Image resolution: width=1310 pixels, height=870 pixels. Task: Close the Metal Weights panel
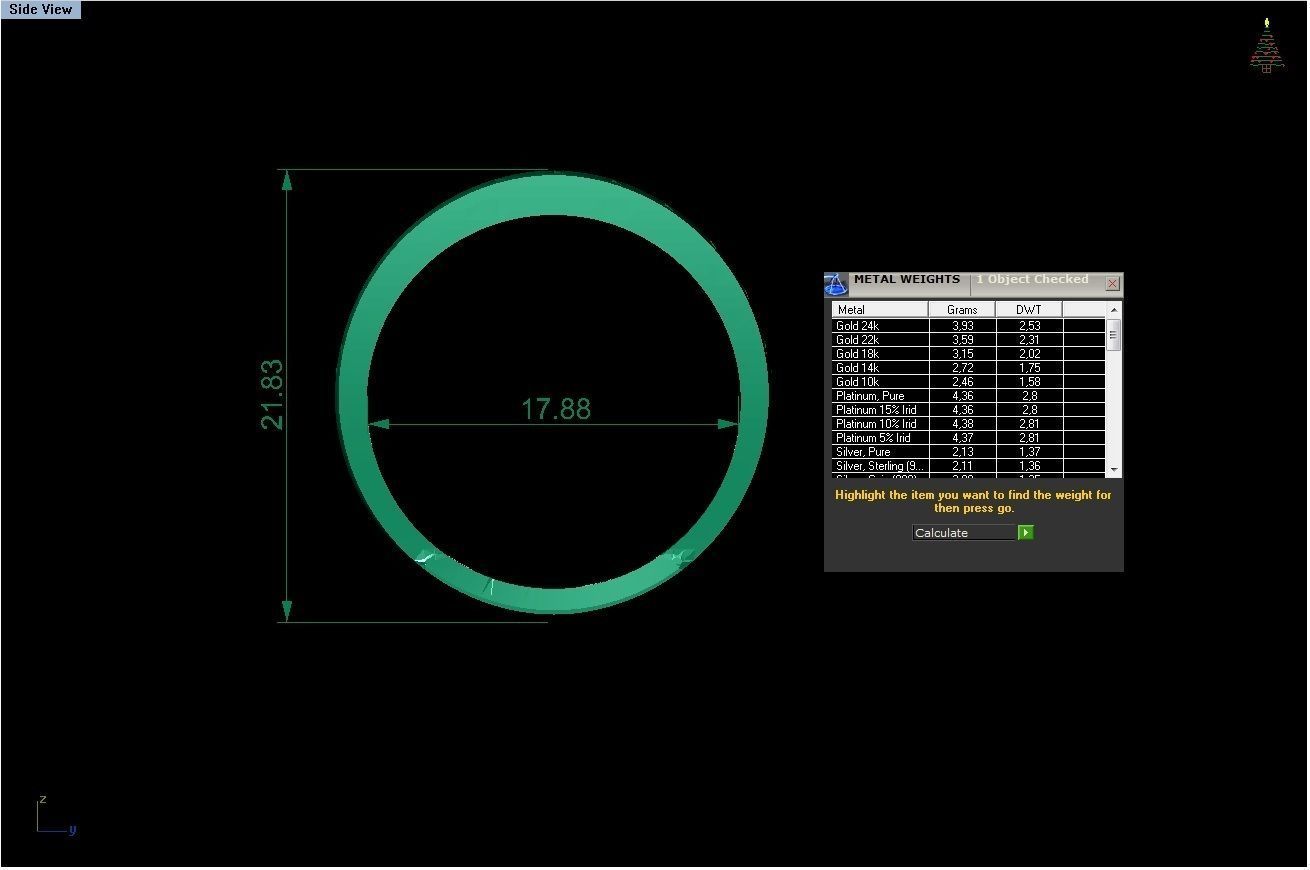point(1112,284)
